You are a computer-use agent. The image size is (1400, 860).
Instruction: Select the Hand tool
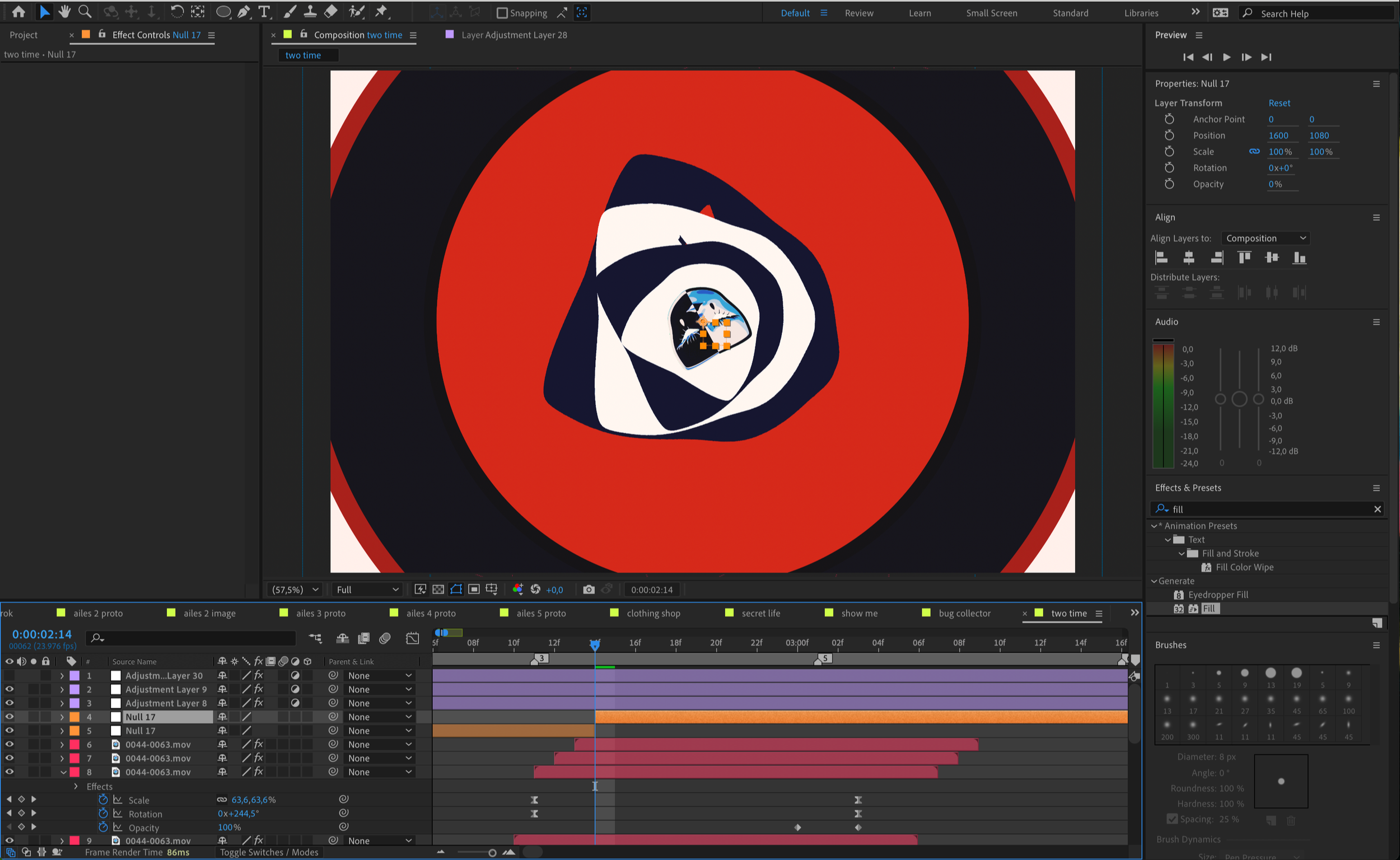64,11
